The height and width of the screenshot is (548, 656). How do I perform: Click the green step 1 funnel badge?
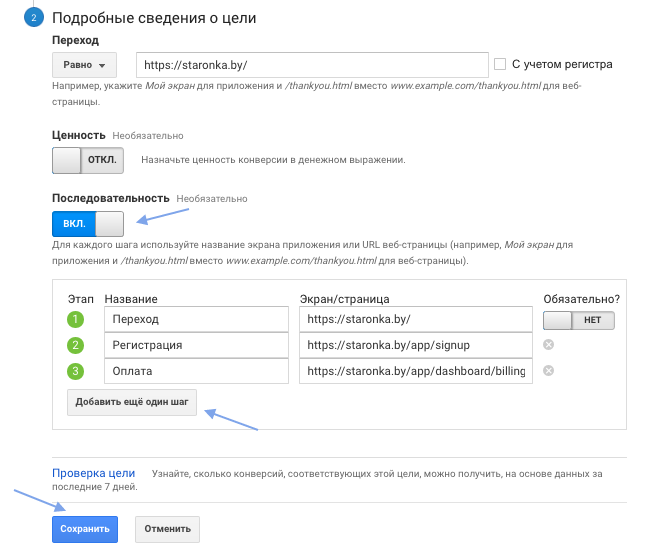click(74, 320)
